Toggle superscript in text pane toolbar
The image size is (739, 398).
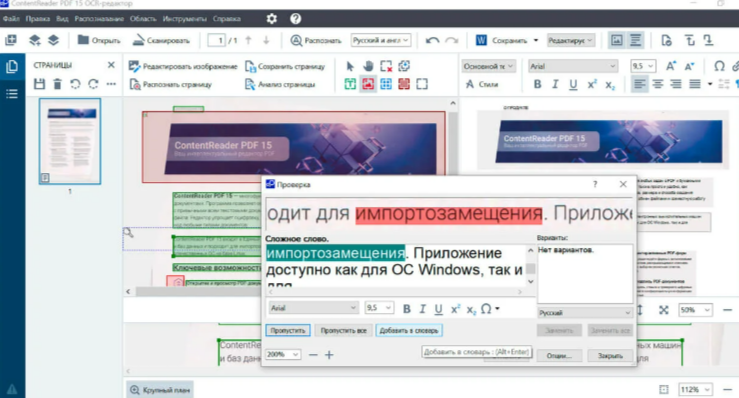(x=591, y=84)
